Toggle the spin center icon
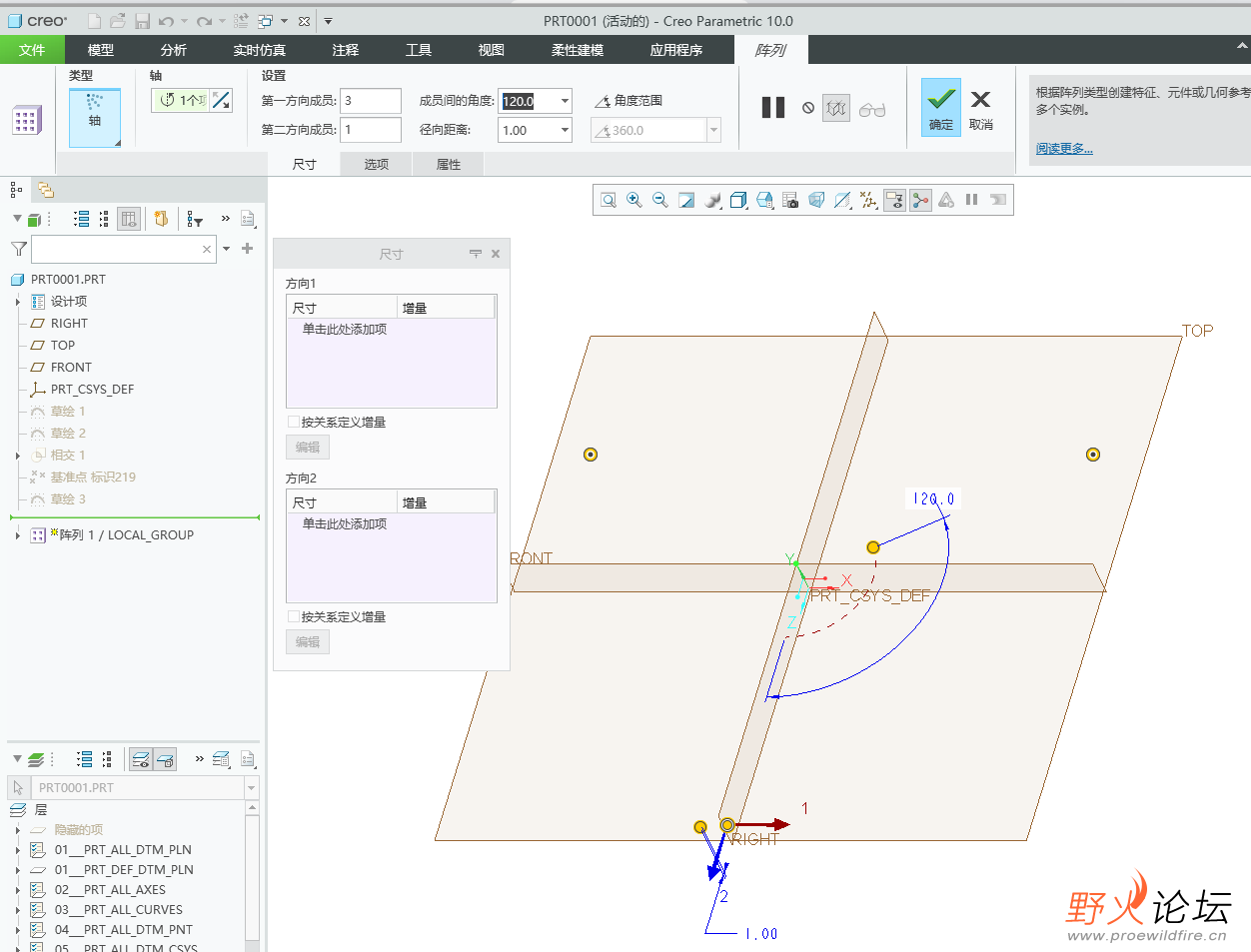This screenshot has width=1251, height=952. [920, 200]
